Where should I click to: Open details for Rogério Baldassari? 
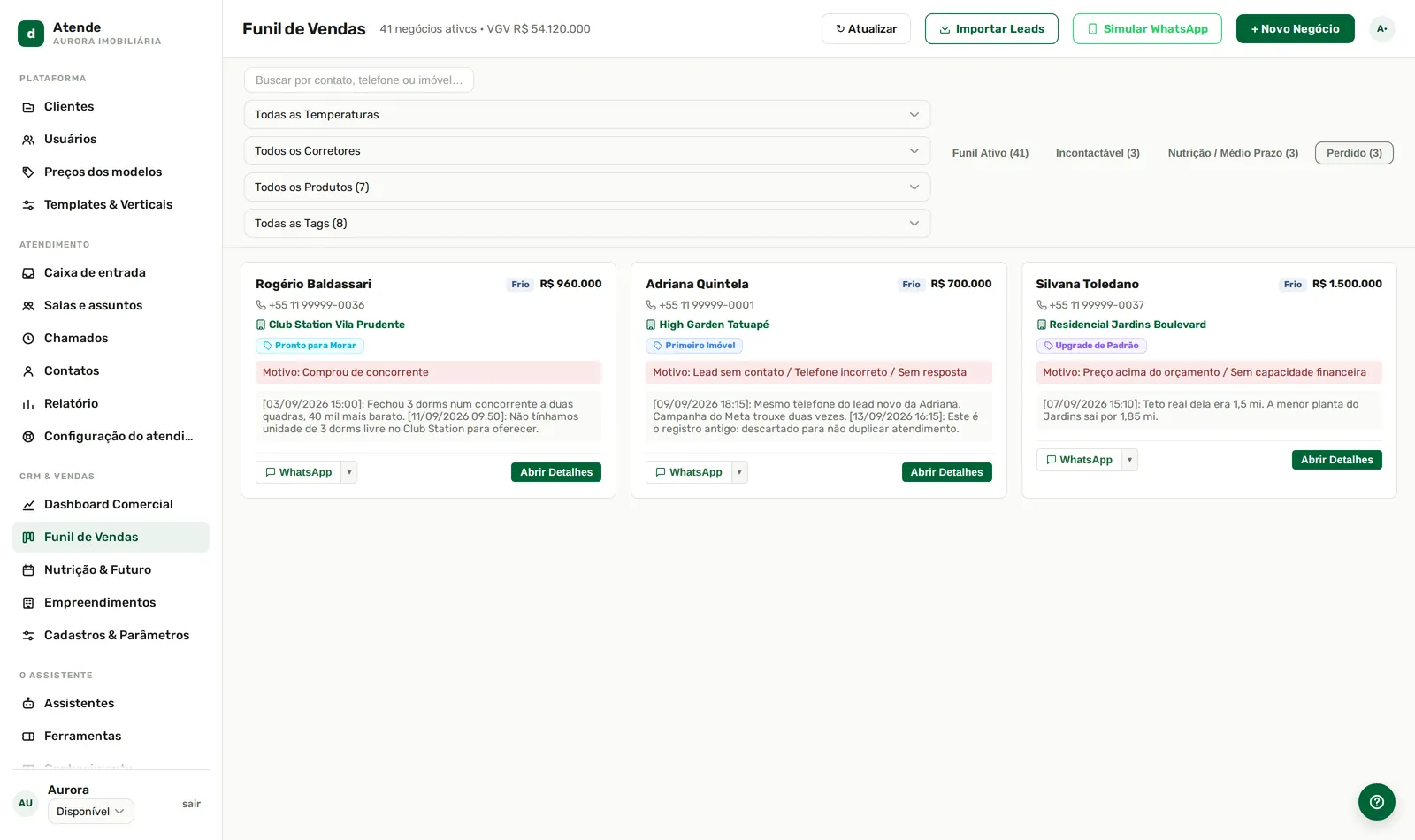556,472
